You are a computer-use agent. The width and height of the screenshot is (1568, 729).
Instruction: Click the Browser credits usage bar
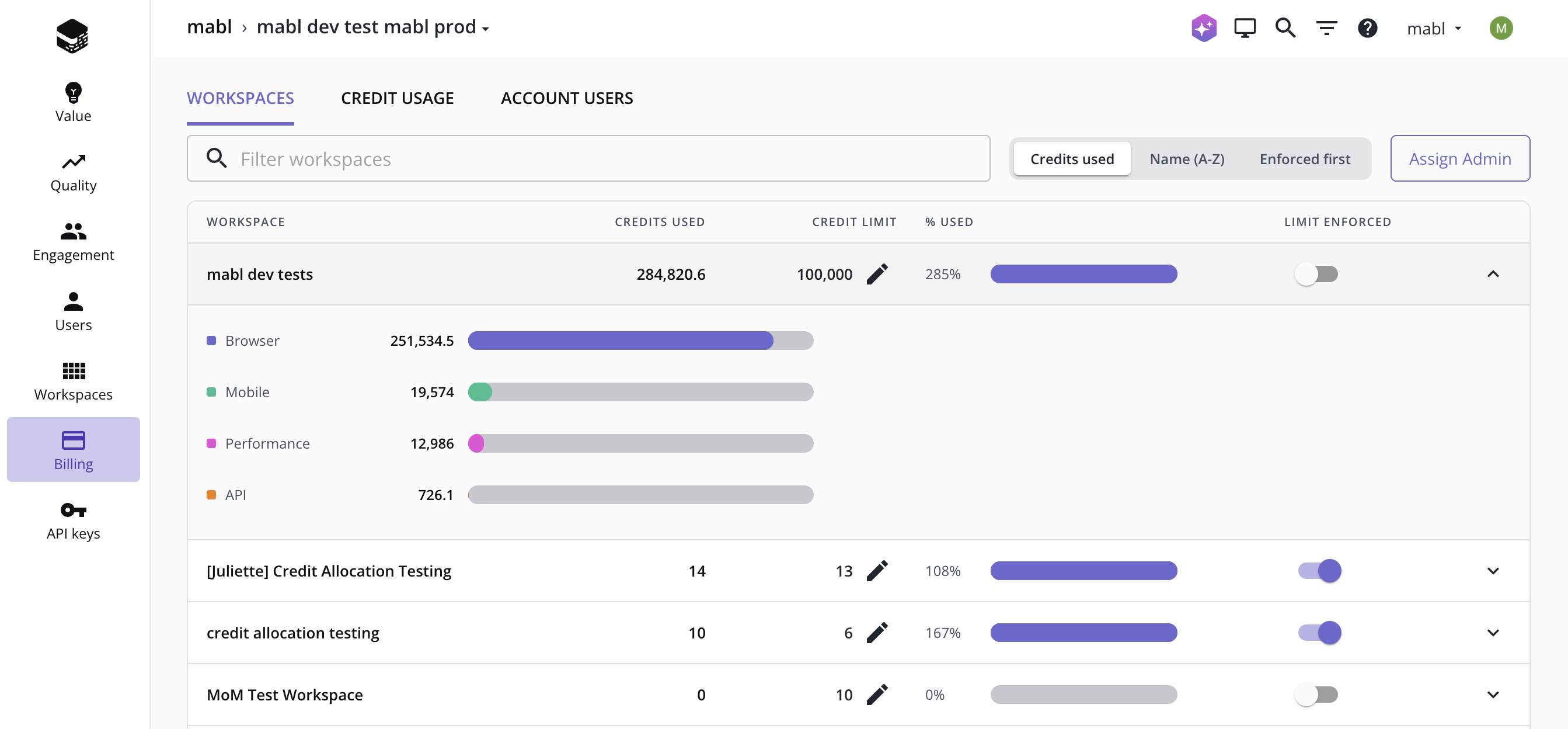click(x=640, y=341)
